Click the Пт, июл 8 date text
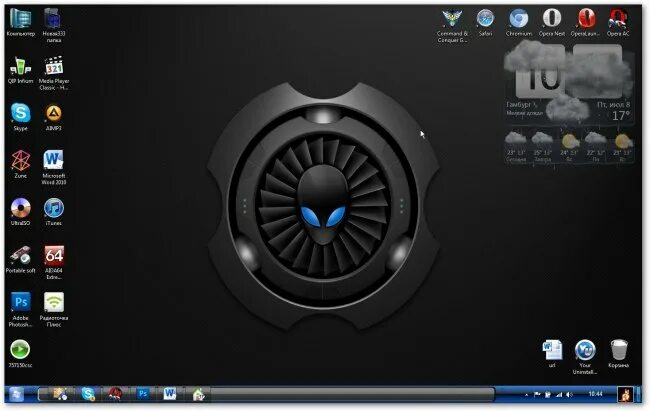This screenshot has height=411, width=650. (x=614, y=105)
